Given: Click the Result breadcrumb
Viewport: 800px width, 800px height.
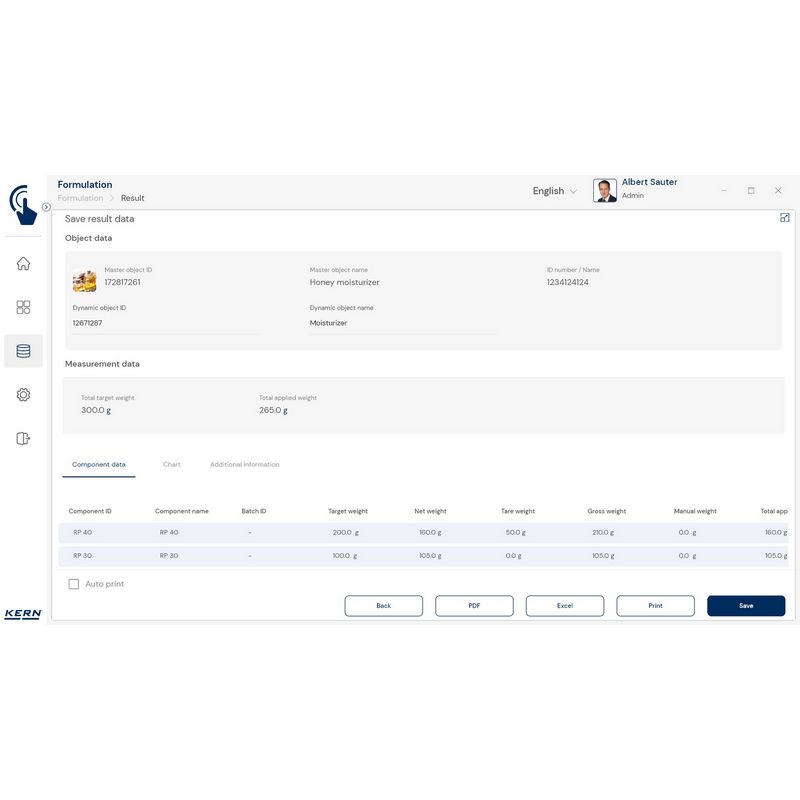Looking at the screenshot, I should click(x=133, y=198).
